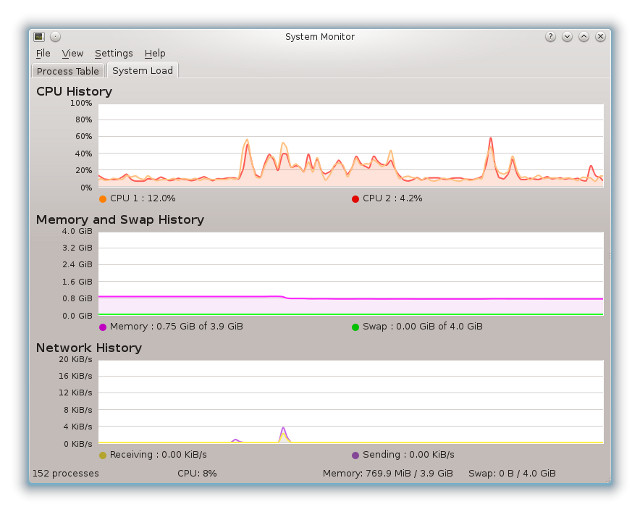Select the System Load tab
Screen dimensions: 640x512
tap(142, 71)
